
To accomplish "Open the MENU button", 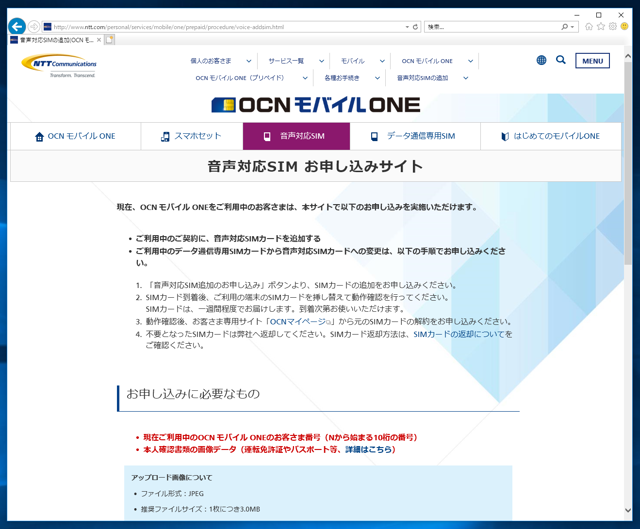I will (x=593, y=61).
